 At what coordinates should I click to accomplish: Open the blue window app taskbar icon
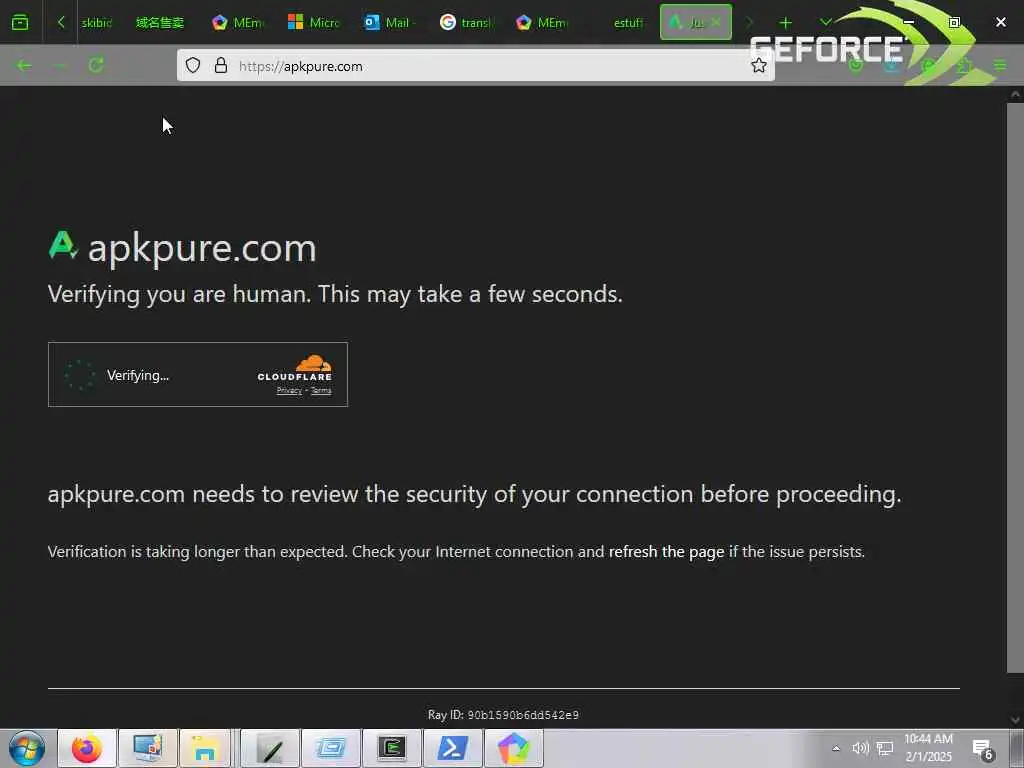click(331, 748)
